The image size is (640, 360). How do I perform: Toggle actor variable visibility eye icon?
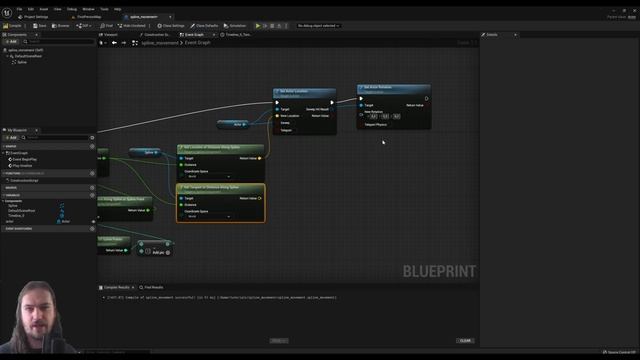click(93, 222)
